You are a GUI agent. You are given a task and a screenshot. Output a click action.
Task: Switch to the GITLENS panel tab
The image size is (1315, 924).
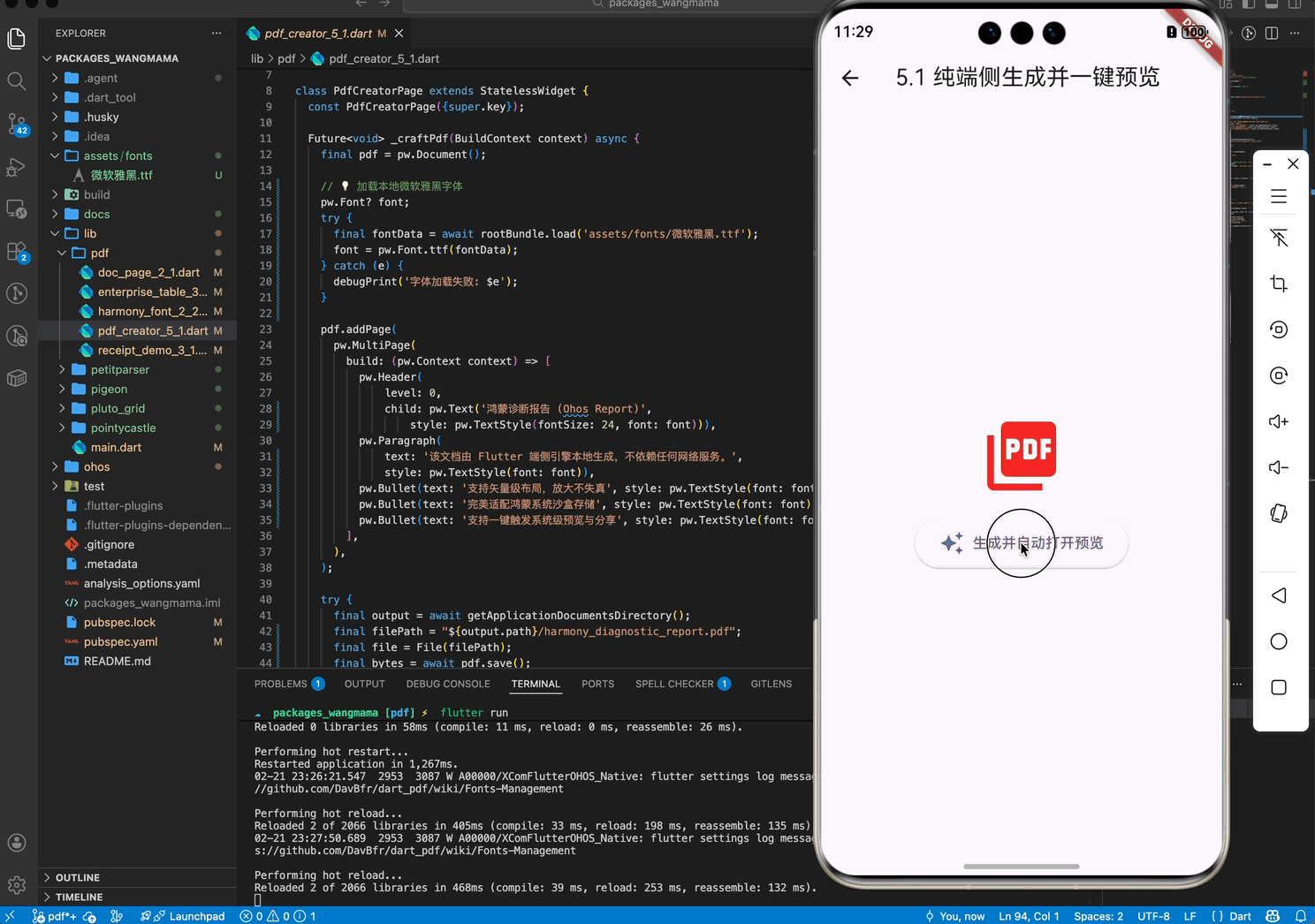pos(772,684)
